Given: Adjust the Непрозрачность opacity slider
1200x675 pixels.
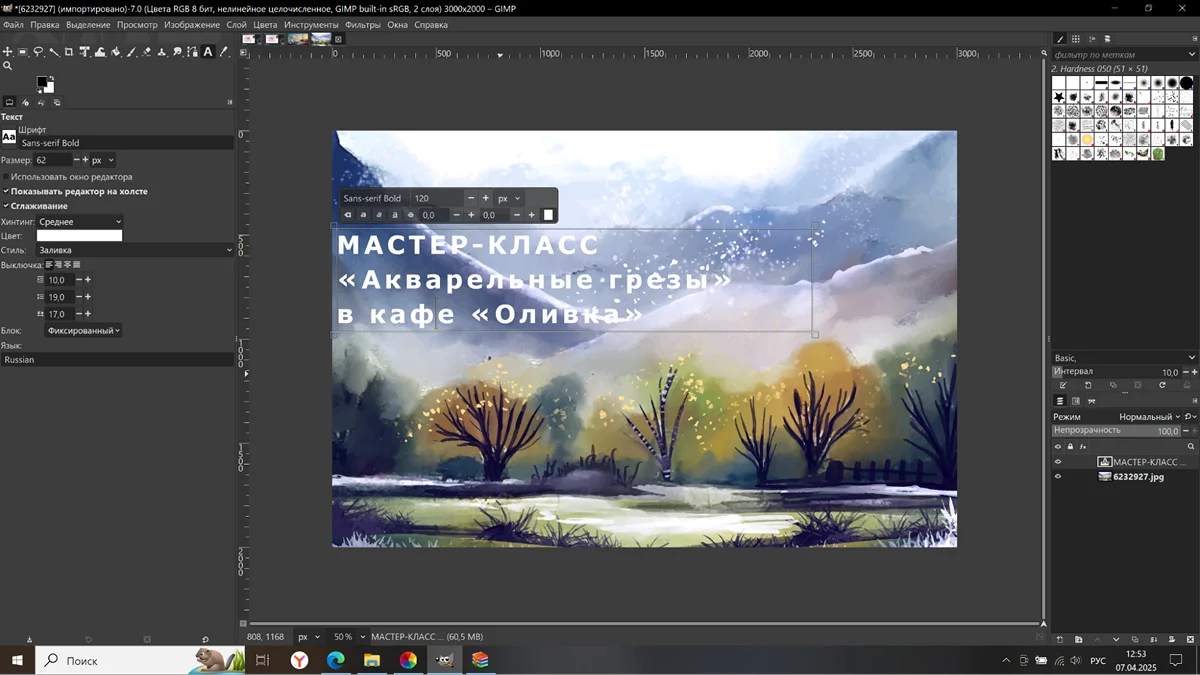Looking at the screenshot, I should (1116, 431).
